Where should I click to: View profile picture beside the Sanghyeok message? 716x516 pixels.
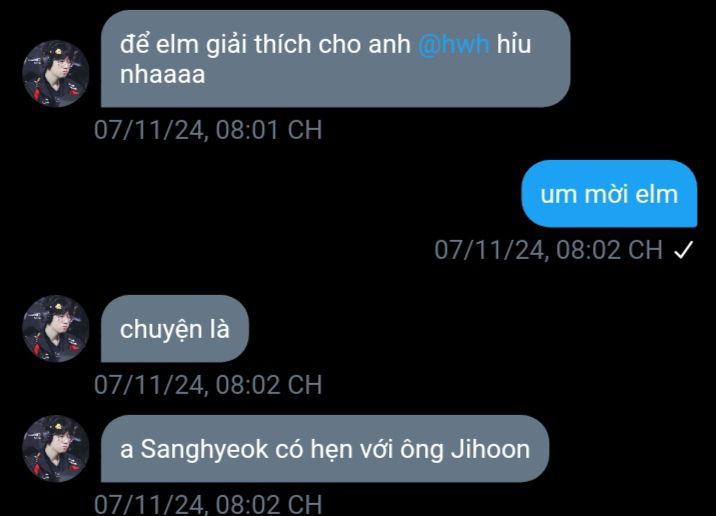[x=55, y=448]
